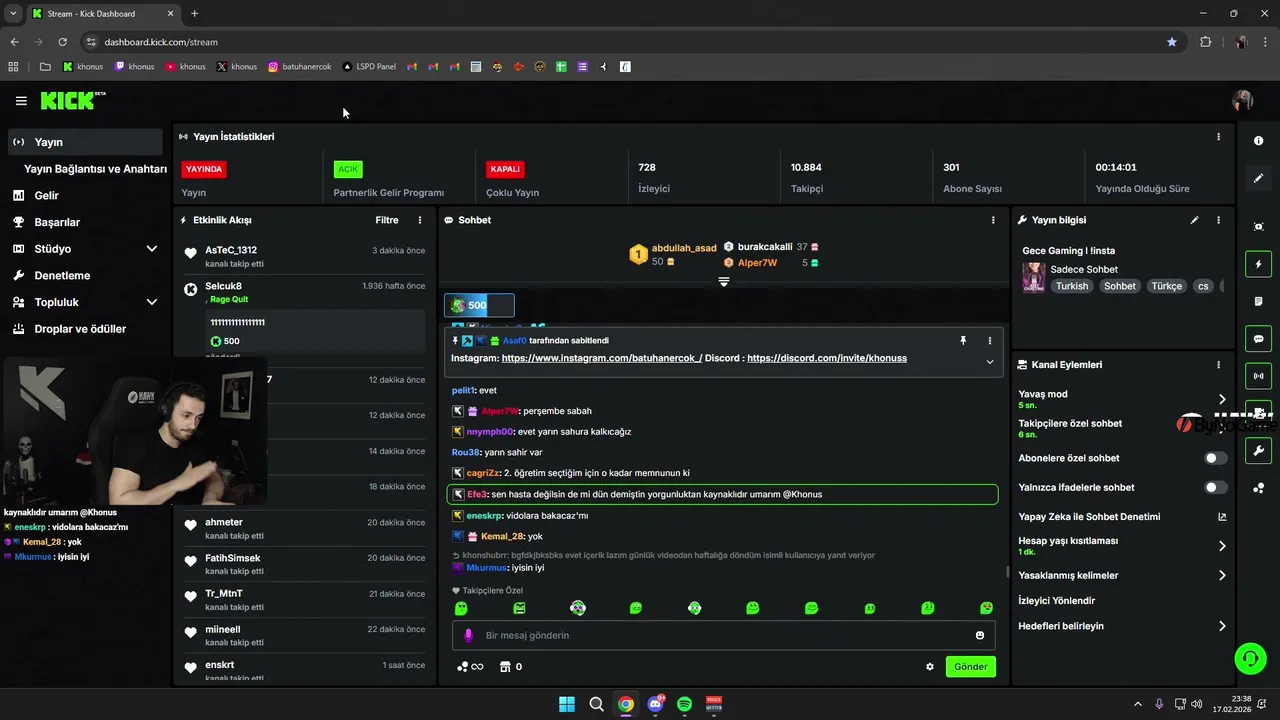Open the hamburger menu beside the Kick logo
This screenshot has height=720, width=1280.
[21, 101]
